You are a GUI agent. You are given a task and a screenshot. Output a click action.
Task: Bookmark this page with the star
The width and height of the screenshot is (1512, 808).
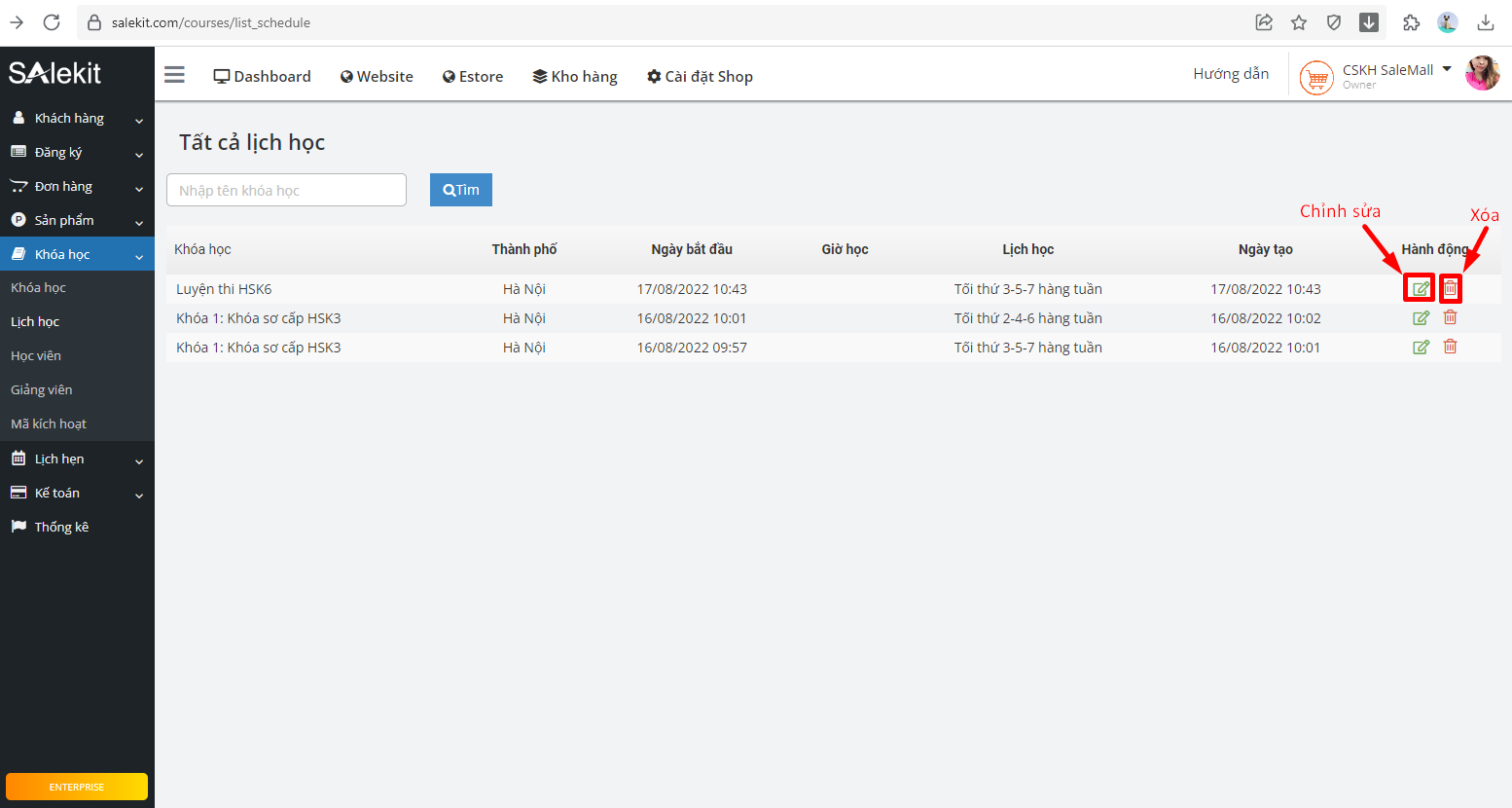coord(1299,22)
